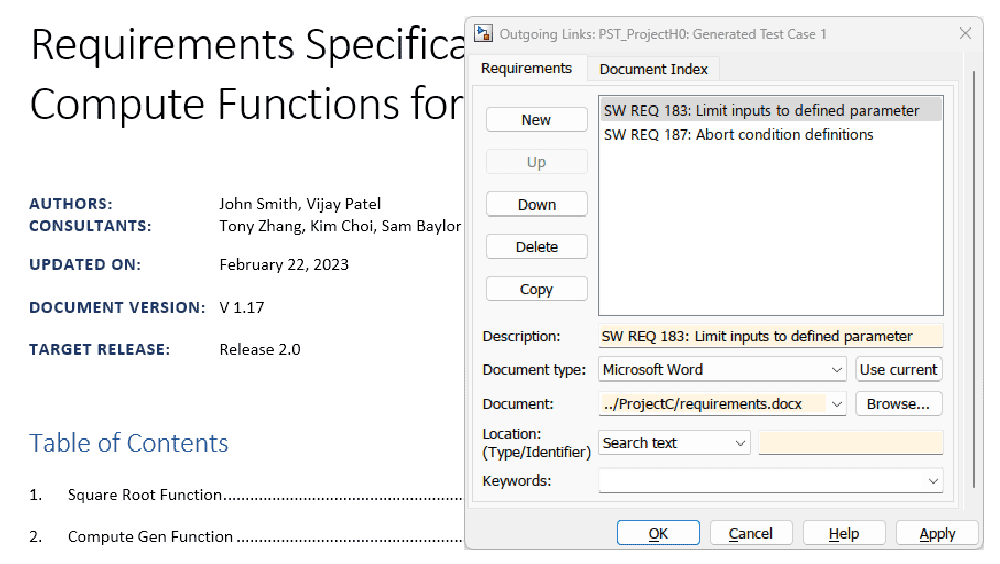
Task: Move requirement down with Down button
Action: 536,205
